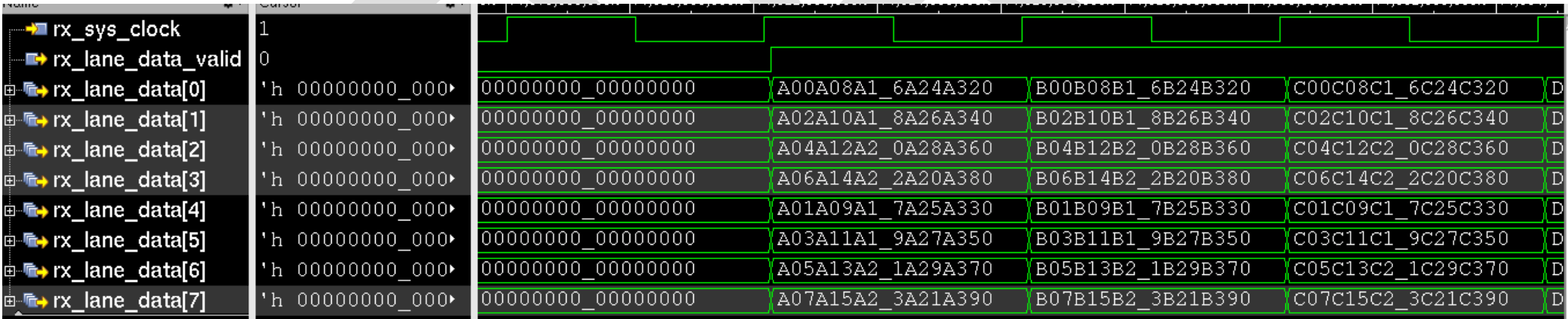Select the rx_lane_data_valid signal icon
This screenshot has width=1568, height=319.
36,59
